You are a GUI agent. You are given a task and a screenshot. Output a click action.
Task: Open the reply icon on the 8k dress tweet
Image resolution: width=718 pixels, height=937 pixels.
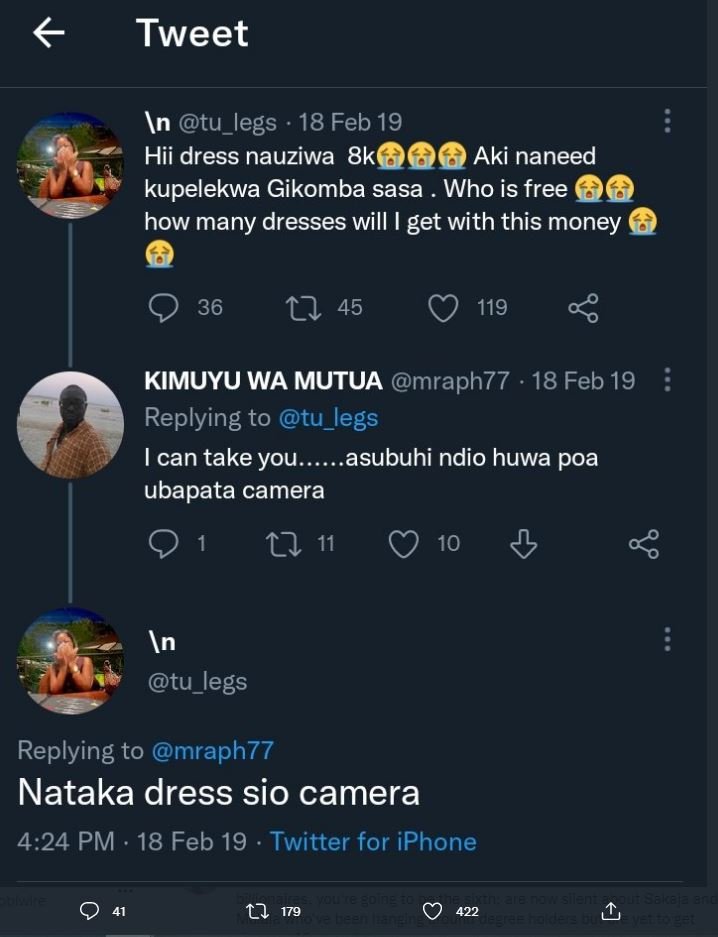pos(163,307)
